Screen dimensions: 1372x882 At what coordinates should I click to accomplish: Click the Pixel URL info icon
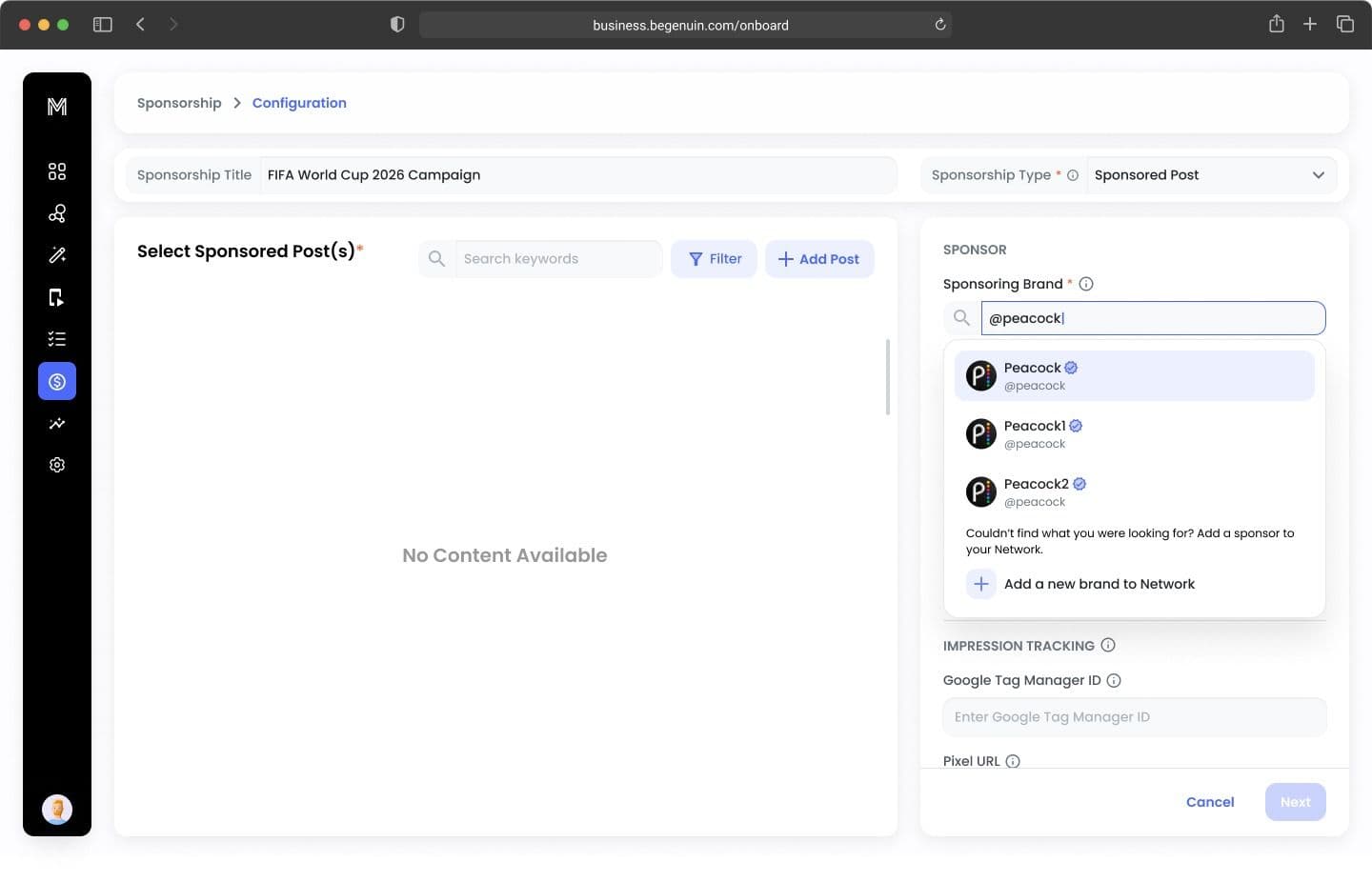[1013, 761]
